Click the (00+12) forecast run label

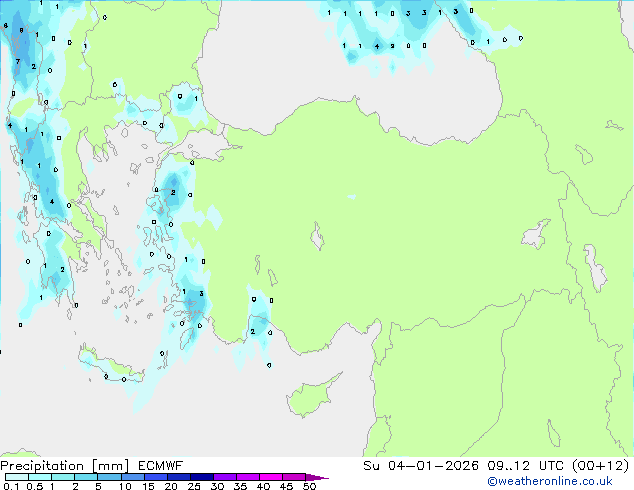pyautogui.click(x=596, y=465)
